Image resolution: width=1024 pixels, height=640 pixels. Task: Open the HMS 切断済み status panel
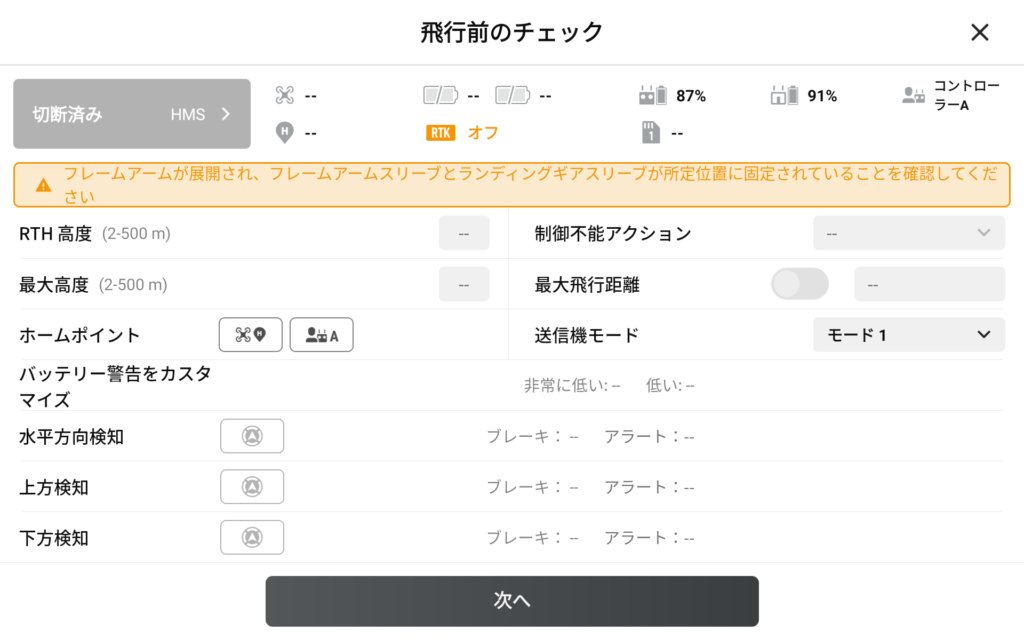[x=132, y=114]
